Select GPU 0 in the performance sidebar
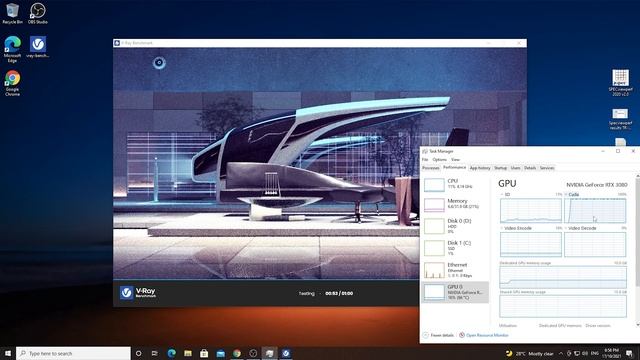This screenshot has width=640, height=360. [454, 292]
